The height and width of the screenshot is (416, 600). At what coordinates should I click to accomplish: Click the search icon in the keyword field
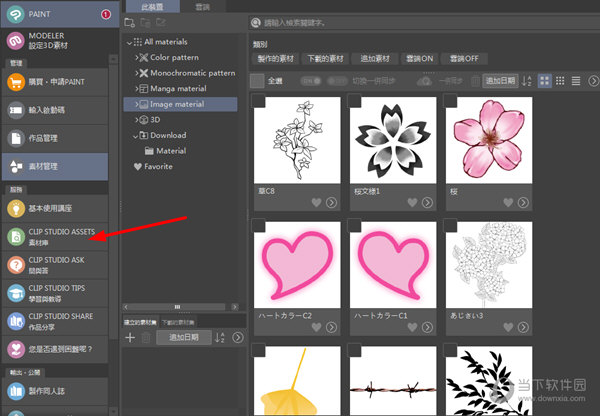[x=256, y=23]
